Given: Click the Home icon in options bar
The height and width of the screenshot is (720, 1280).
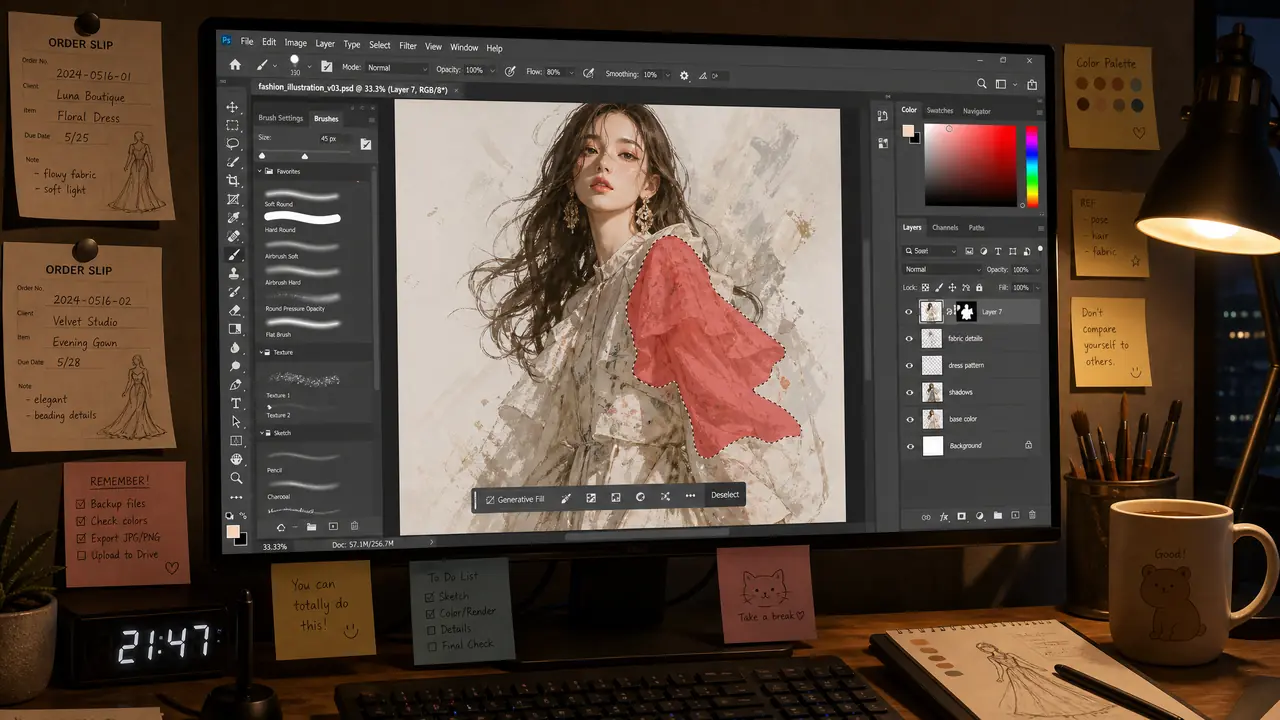Looking at the screenshot, I should tap(235, 65).
